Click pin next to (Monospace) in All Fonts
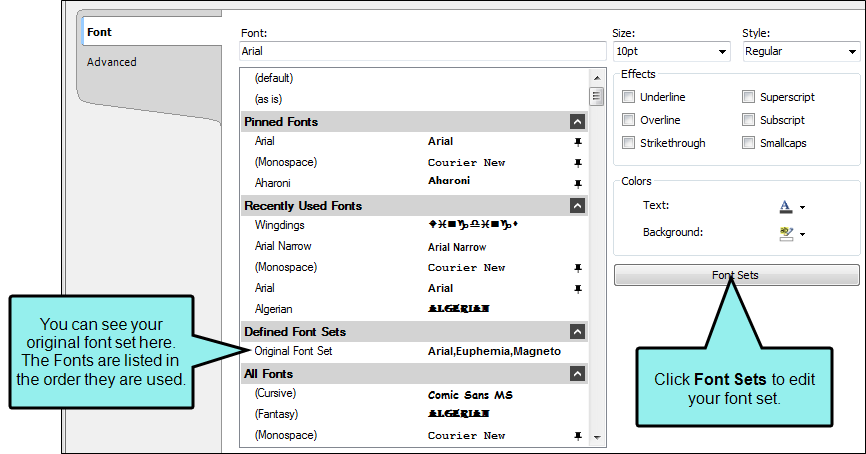866x454 pixels. (578, 436)
